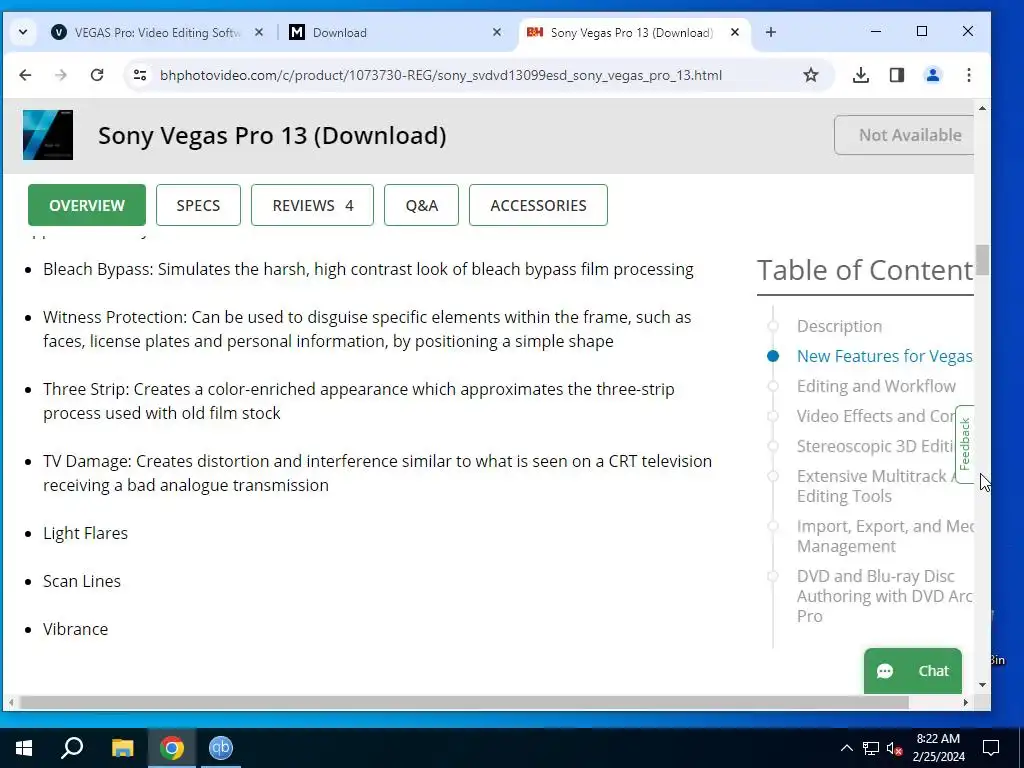
Task: Click the Scan Lines list item
Action: pos(82,581)
